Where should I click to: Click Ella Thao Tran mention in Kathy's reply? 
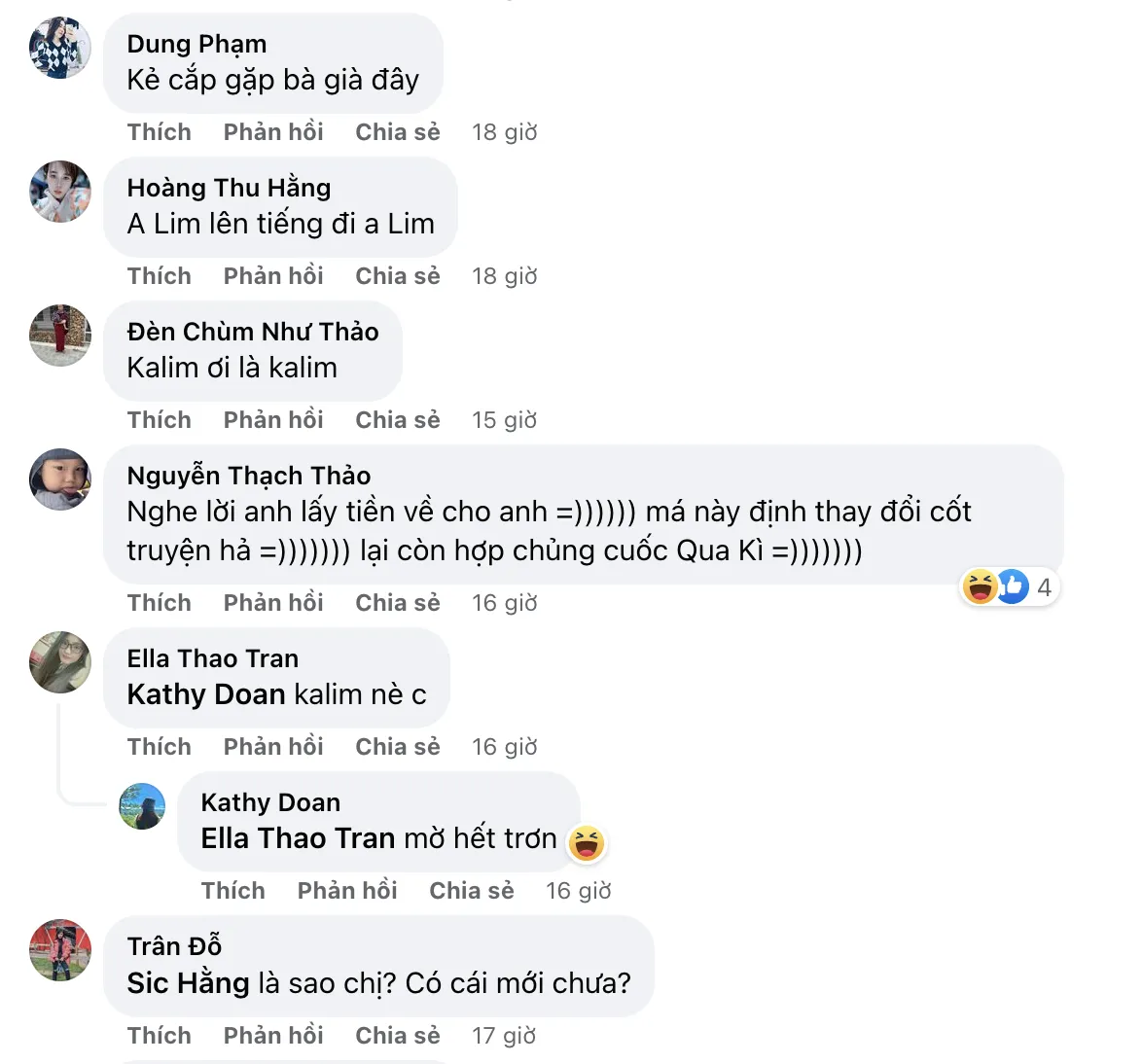298,838
